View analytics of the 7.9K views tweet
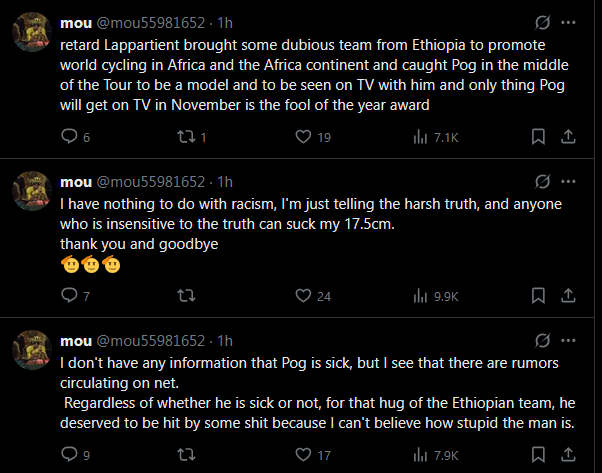This screenshot has height=473, width=602. coord(419,455)
